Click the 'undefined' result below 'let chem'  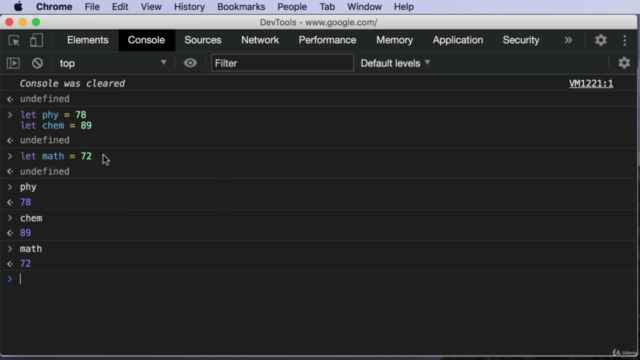44,140
